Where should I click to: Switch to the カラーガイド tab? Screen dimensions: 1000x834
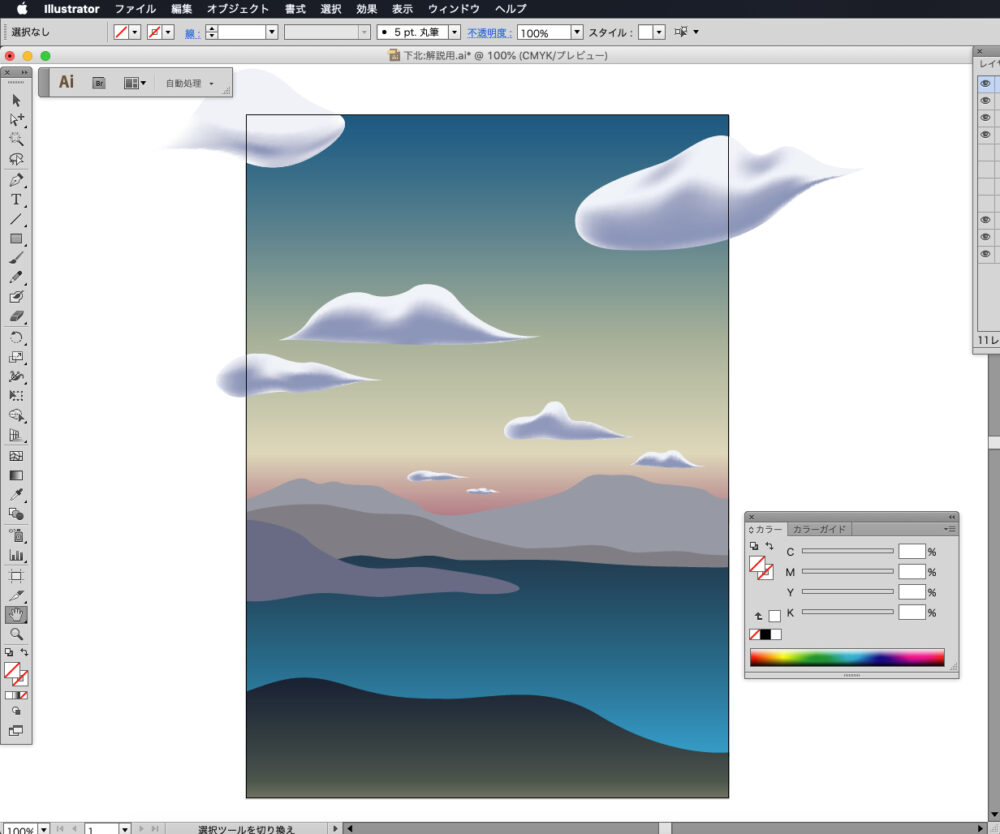pos(819,529)
